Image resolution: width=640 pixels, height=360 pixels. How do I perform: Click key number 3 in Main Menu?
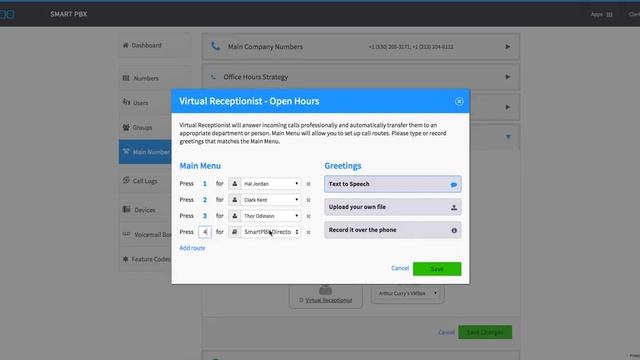tap(205, 216)
